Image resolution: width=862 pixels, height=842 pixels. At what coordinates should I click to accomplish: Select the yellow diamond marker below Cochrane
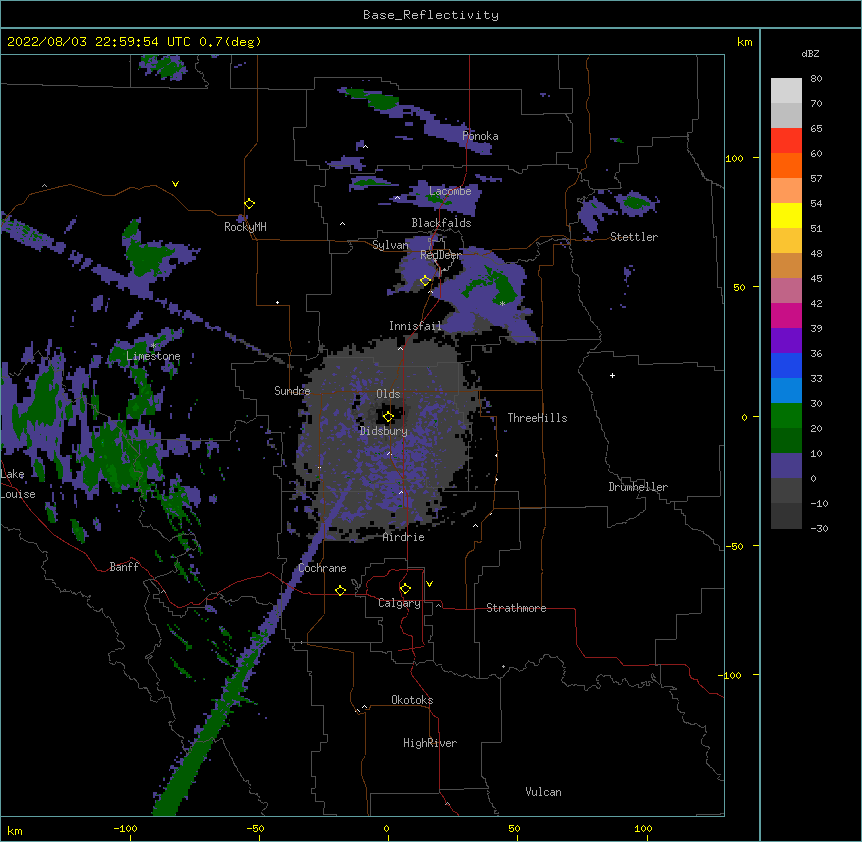[340, 590]
